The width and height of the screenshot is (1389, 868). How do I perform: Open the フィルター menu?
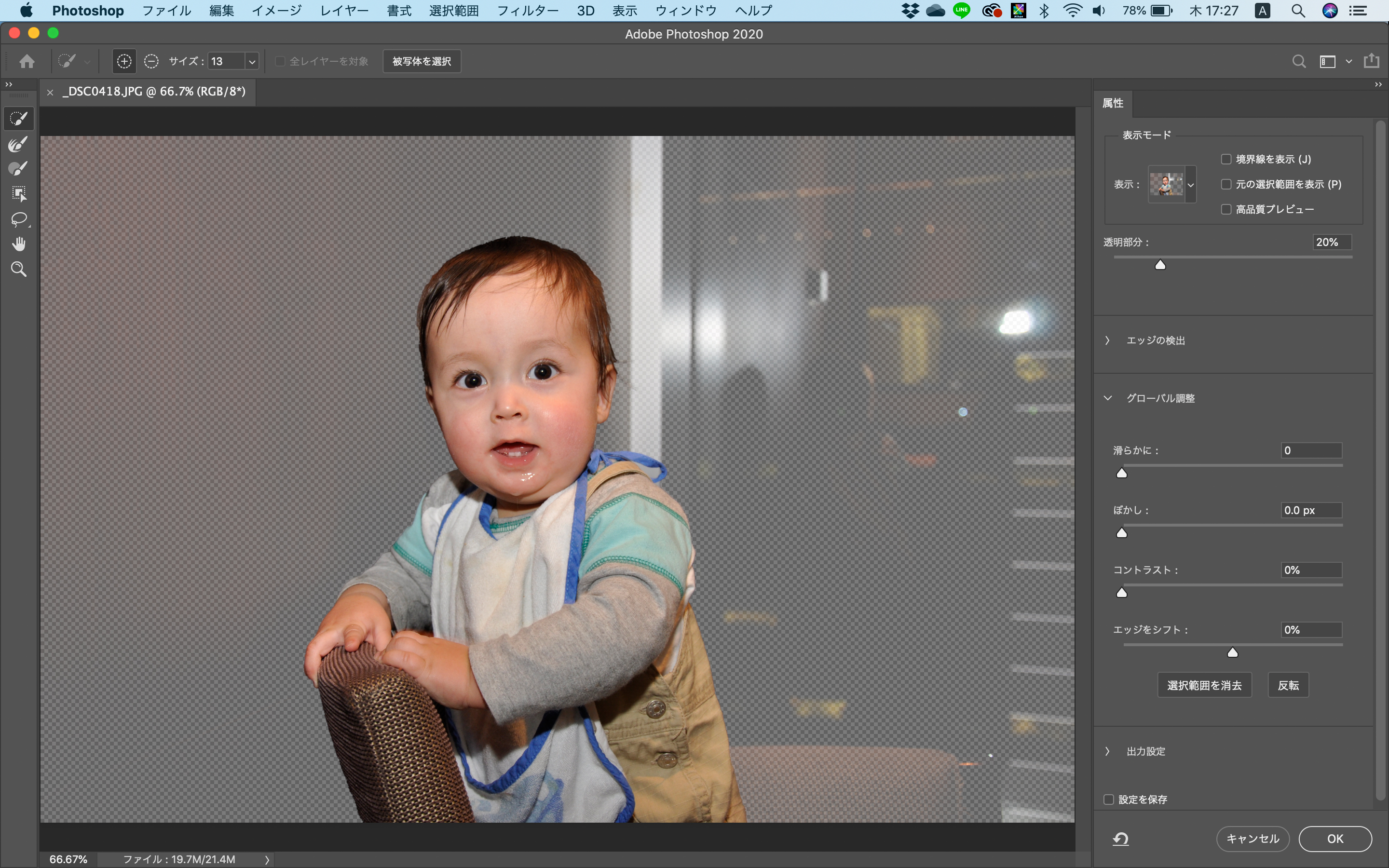tap(528, 10)
